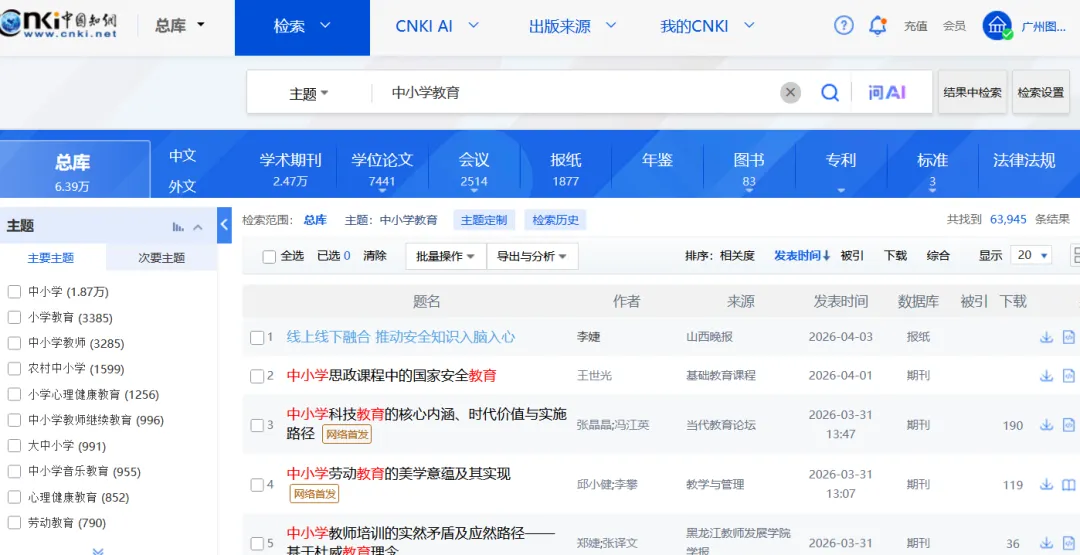Select the checkbox for result 3

click(x=256, y=425)
